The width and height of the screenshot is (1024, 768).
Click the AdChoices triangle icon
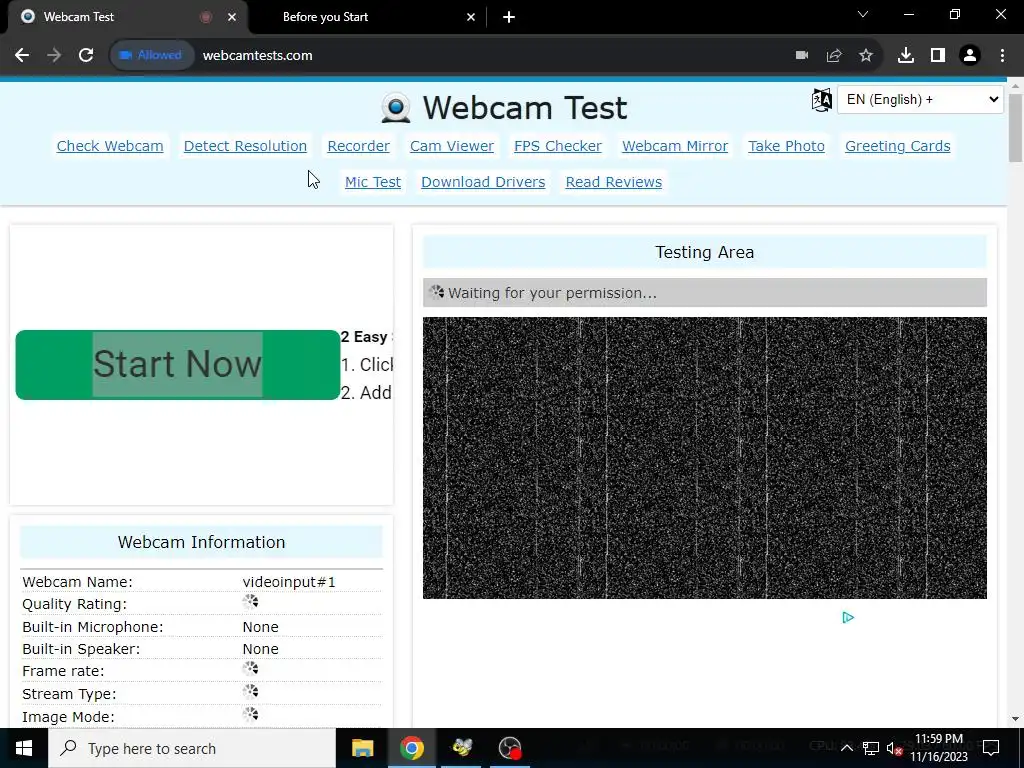848,618
